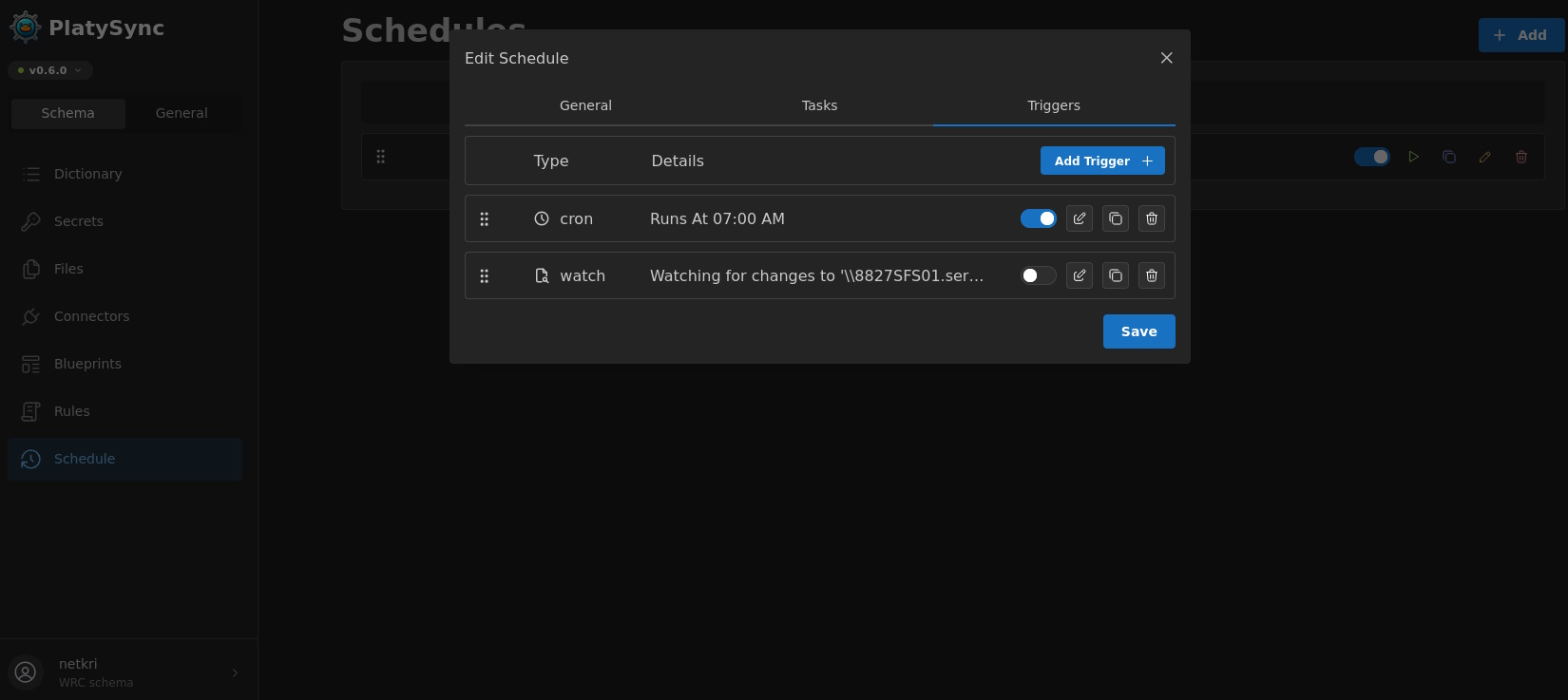Open Secrets in the sidebar
The image size is (1568, 700).
pos(124,221)
